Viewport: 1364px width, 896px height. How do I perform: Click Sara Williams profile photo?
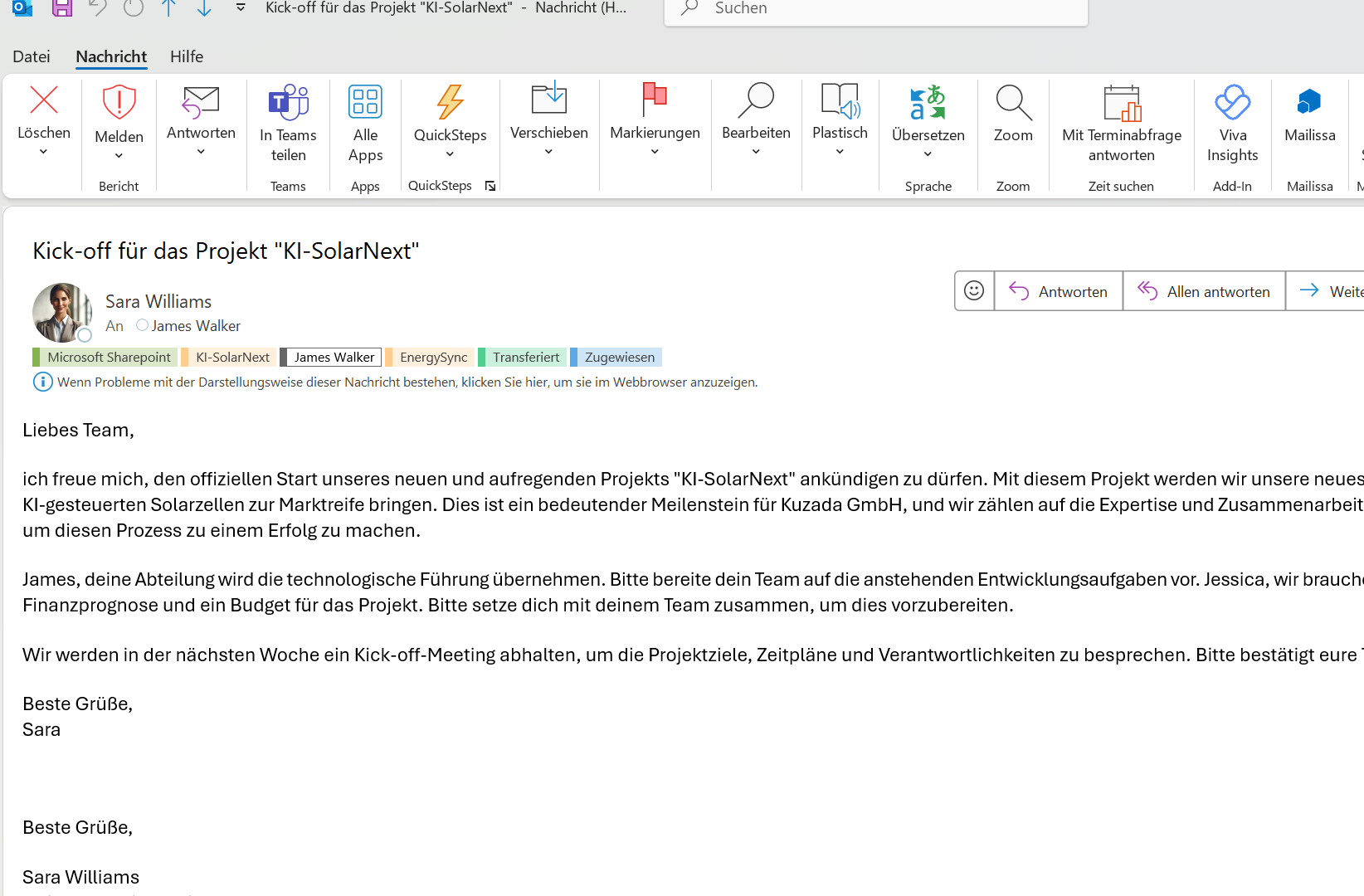tap(62, 312)
